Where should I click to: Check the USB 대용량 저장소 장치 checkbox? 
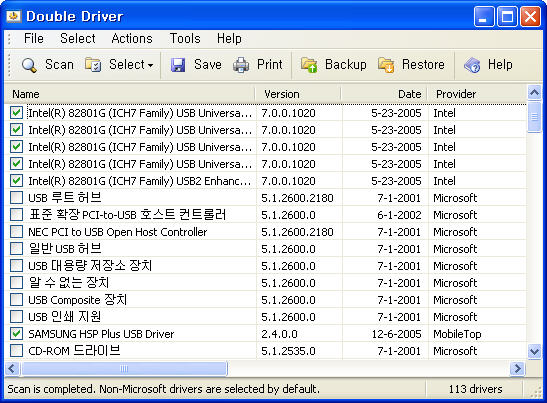click(x=16, y=266)
